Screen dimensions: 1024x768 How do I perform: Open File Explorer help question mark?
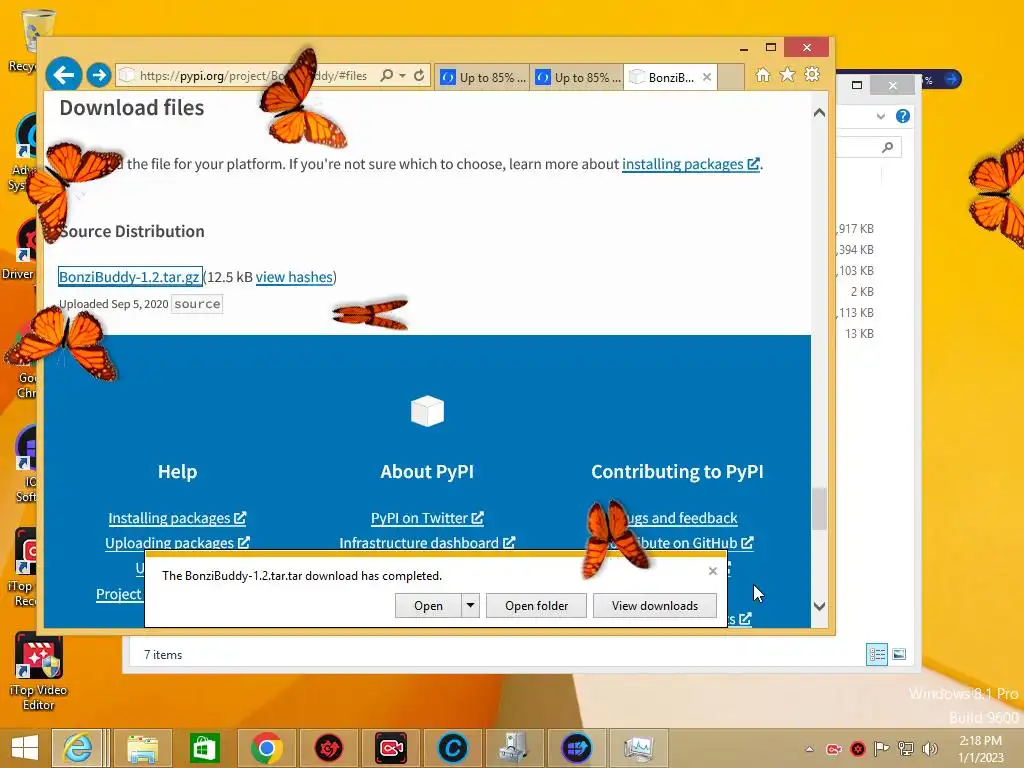[x=903, y=116]
